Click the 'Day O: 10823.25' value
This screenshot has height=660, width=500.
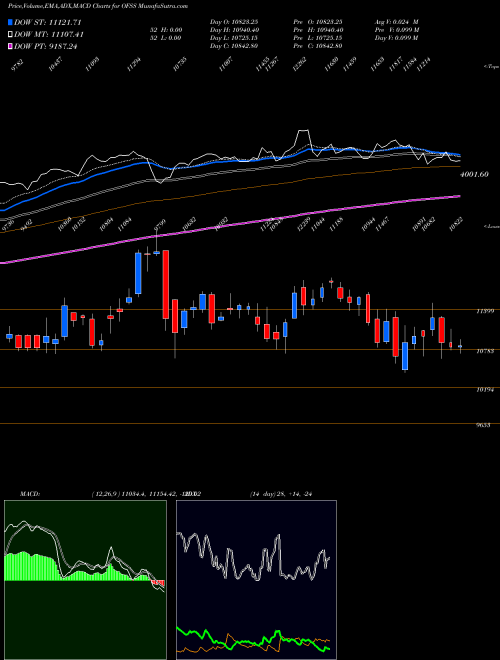click(234, 22)
